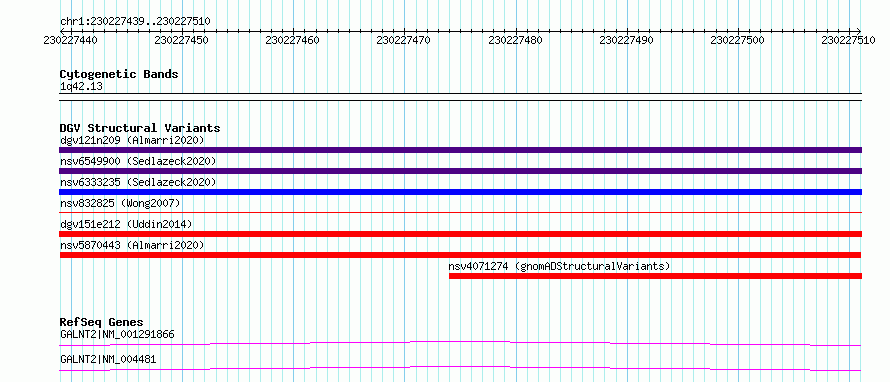
Task: Click ruler position 230227490
Action: pos(627,40)
